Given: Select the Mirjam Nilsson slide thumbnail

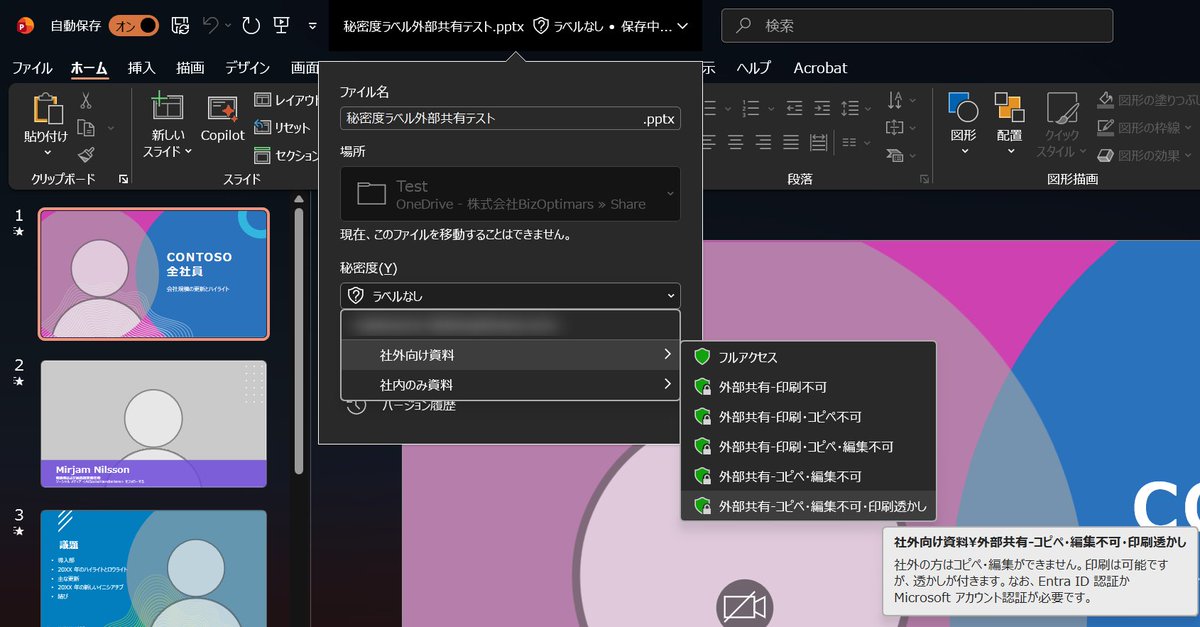Looking at the screenshot, I should click(153, 420).
